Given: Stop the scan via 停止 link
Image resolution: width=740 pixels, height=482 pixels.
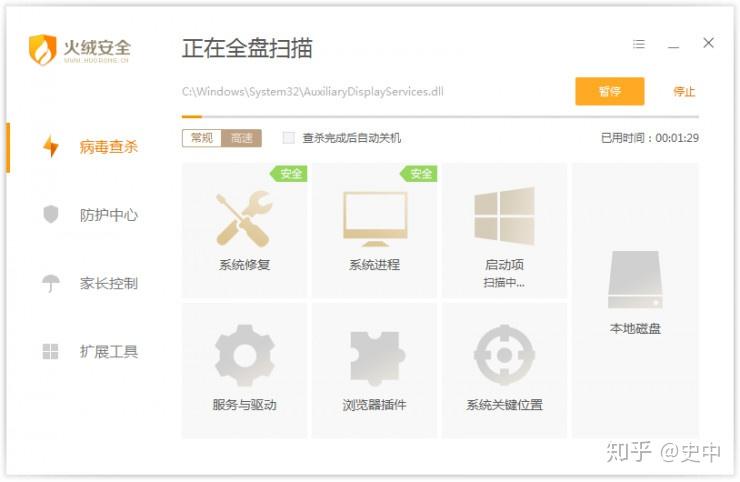Looking at the screenshot, I should [684, 91].
